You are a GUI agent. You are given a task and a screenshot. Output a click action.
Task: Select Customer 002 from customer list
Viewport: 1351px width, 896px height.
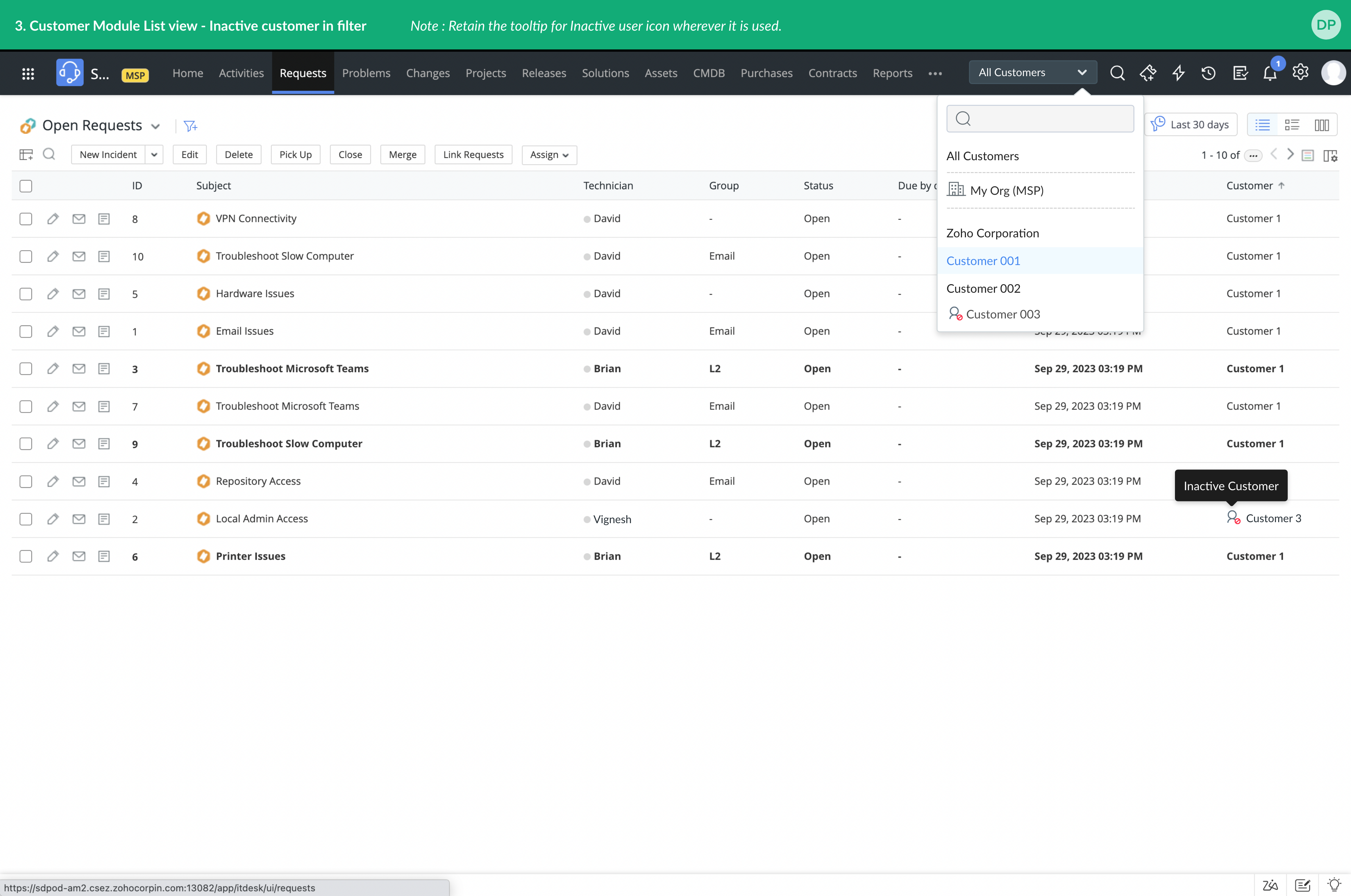(x=983, y=288)
